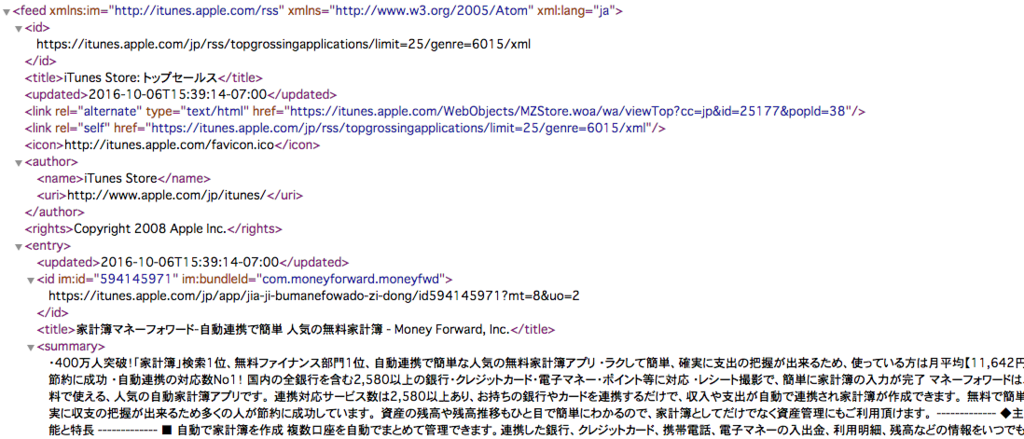Click the summary line starting 料で使える

(536, 396)
